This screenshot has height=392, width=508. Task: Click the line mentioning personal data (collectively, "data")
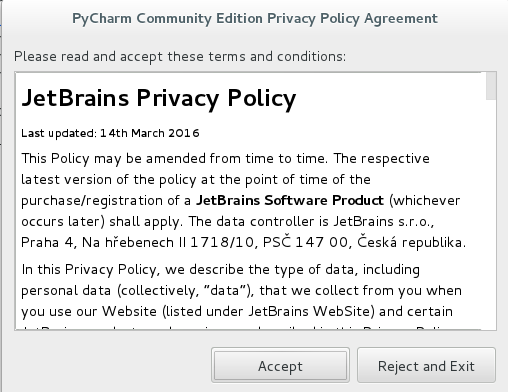(241, 290)
